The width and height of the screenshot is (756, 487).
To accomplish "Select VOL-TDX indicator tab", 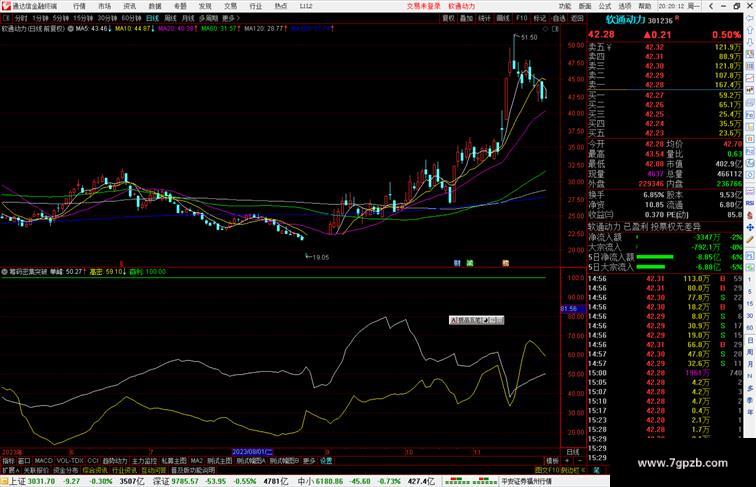I will pos(70,461).
